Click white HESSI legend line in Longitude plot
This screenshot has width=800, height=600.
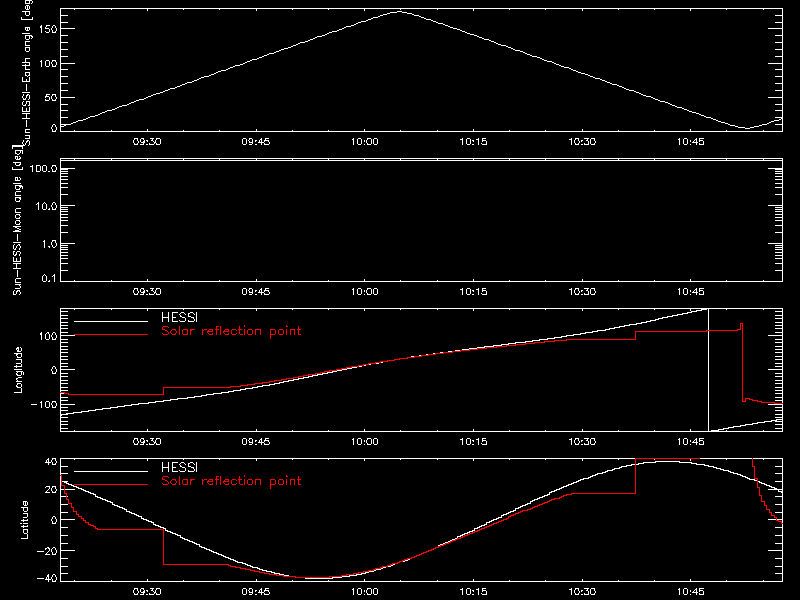[111, 321]
